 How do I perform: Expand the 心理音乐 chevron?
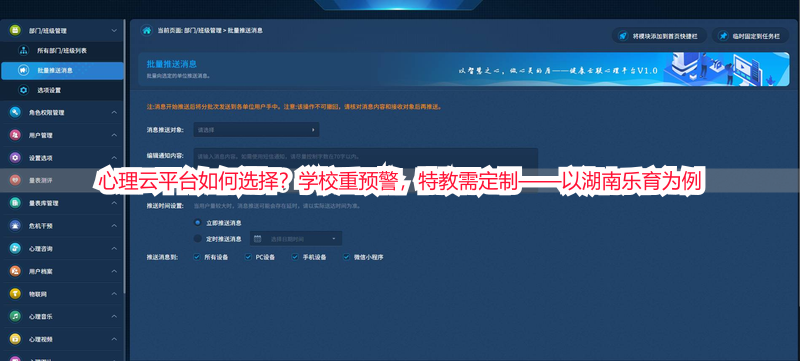click(x=114, y=316)
